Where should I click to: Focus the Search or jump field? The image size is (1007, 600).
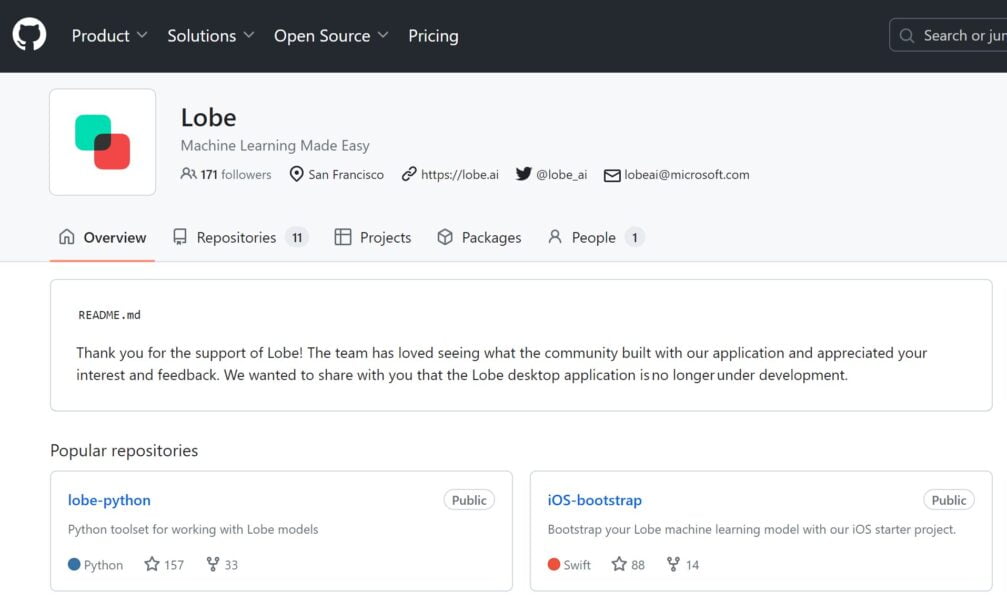coord(948,35)
